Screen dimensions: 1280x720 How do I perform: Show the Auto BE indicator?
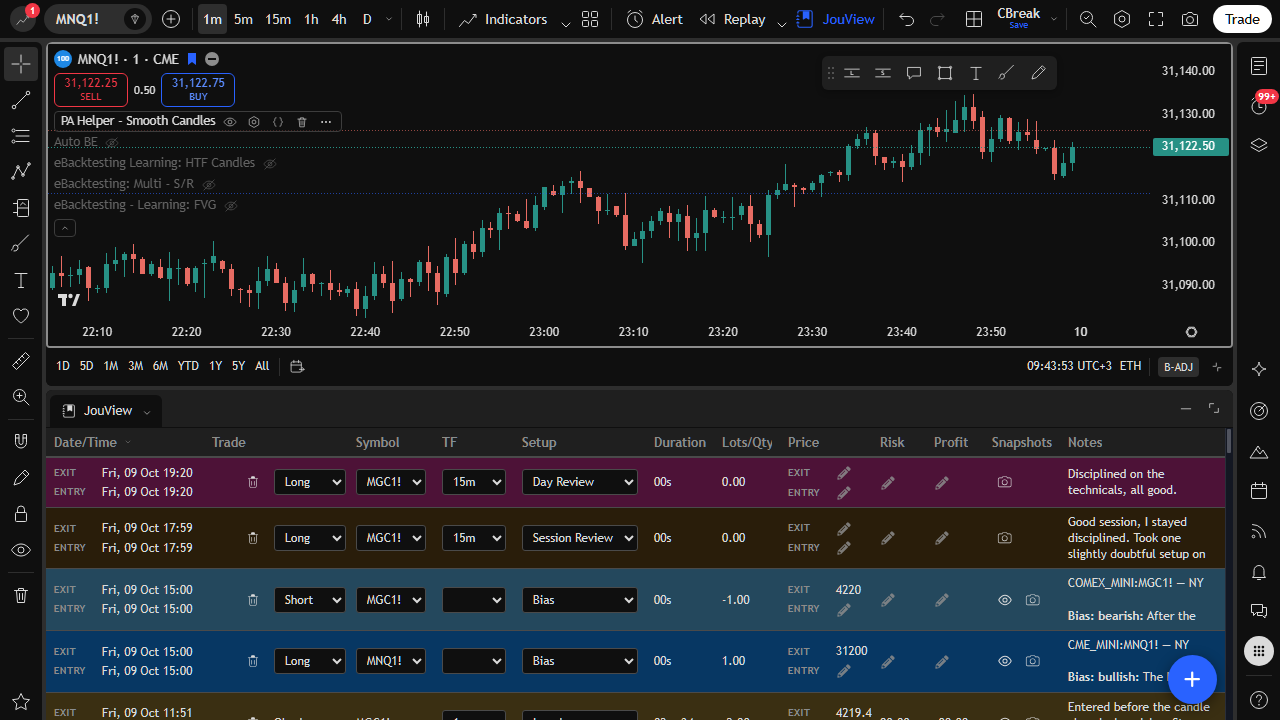(112, 142)
